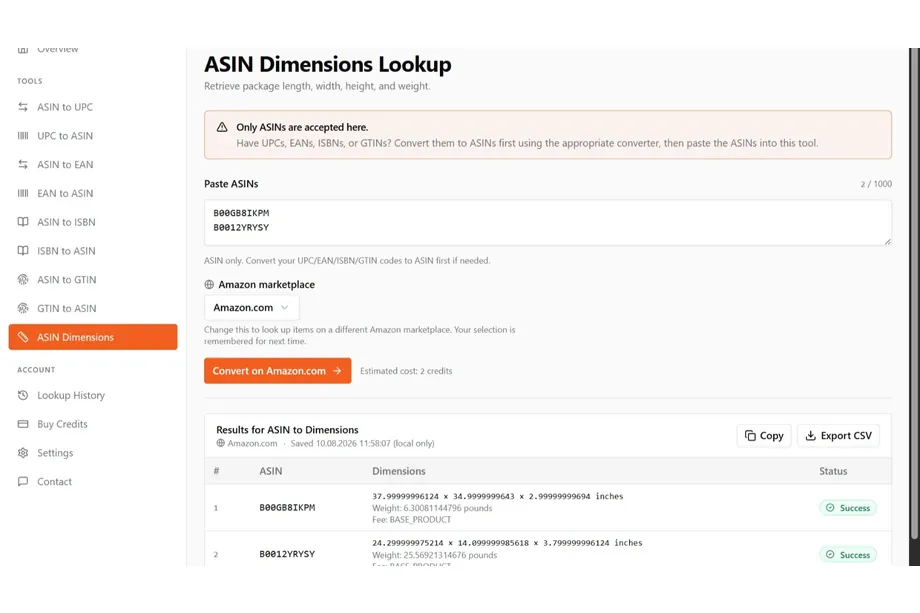
Task: Click the Buy Credits card icon
Action: (23, 424)
